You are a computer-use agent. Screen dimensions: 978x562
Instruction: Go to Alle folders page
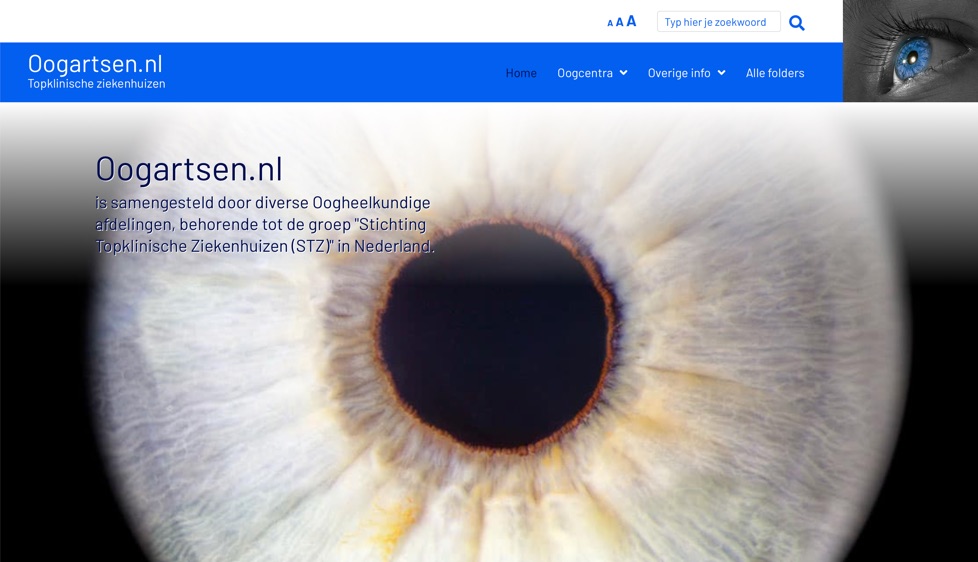click(x=775, y=73)
